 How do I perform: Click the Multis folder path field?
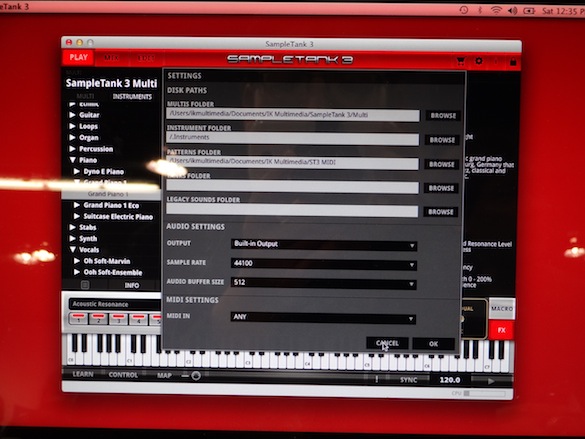point(293,115)
